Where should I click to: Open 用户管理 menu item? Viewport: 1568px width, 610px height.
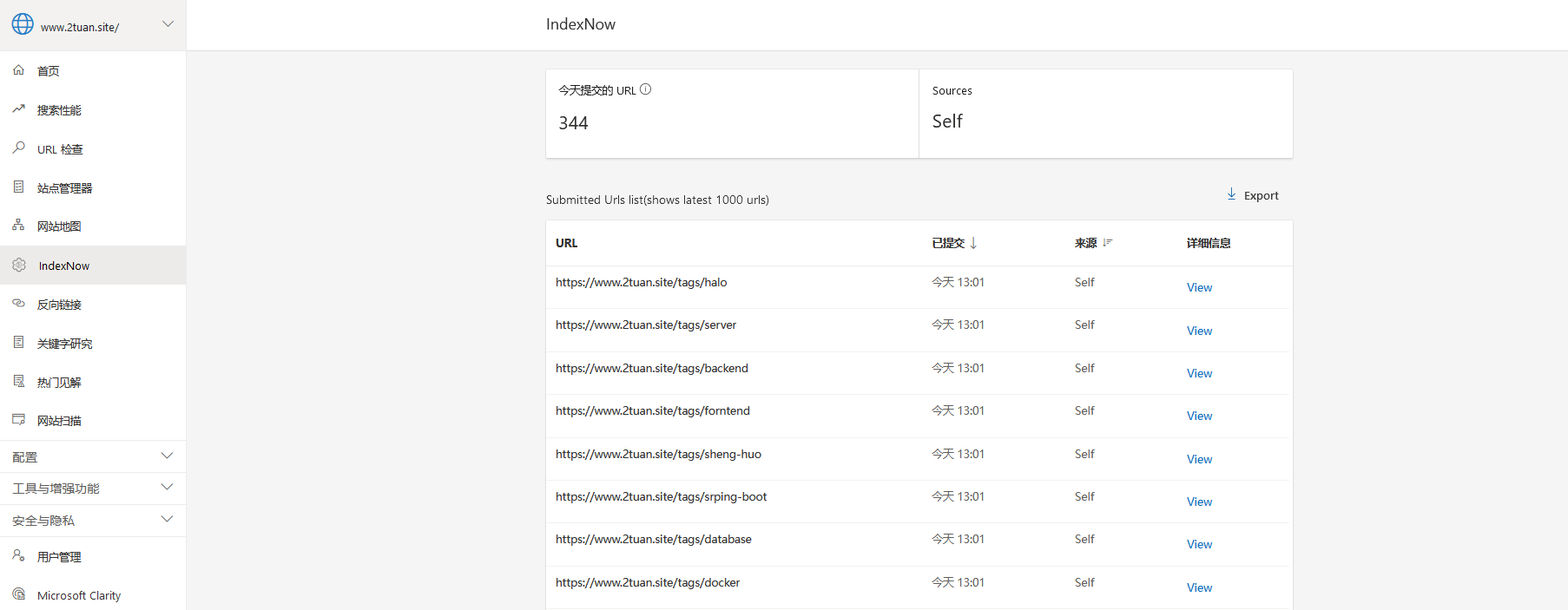point(93,556)
